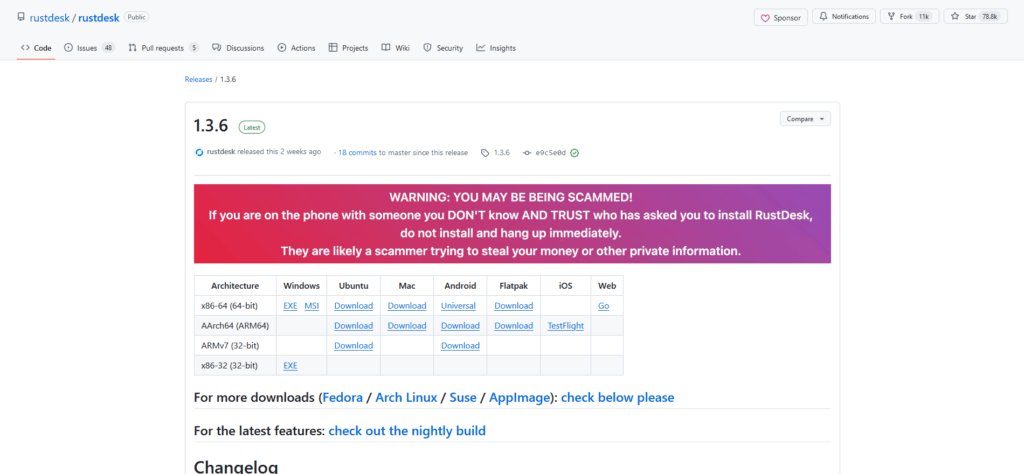Download Windows x86-64 EXE installer

coord(291,306)
